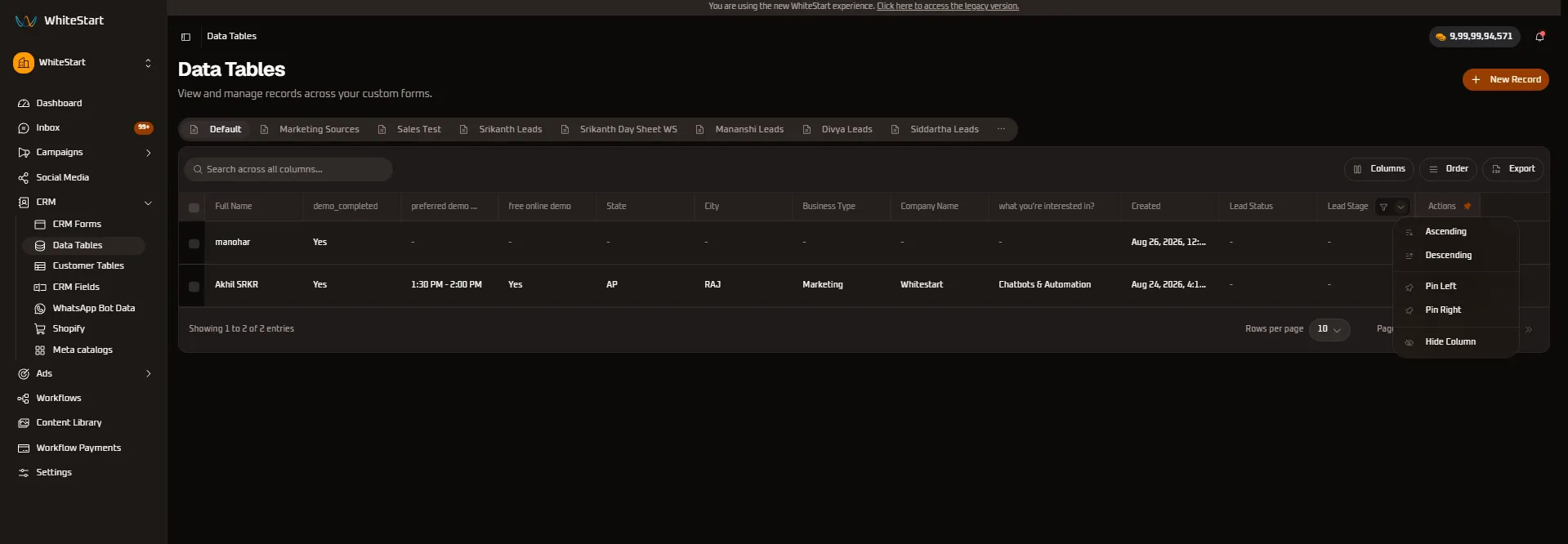Click the coin credits balance 9,99,99,94,571
Screen dimensions: 1568x544
pos(1475,37)
